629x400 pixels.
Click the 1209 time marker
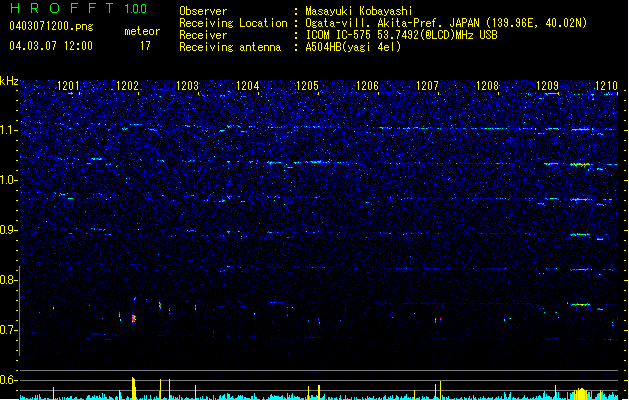click(x=548, y=85)
